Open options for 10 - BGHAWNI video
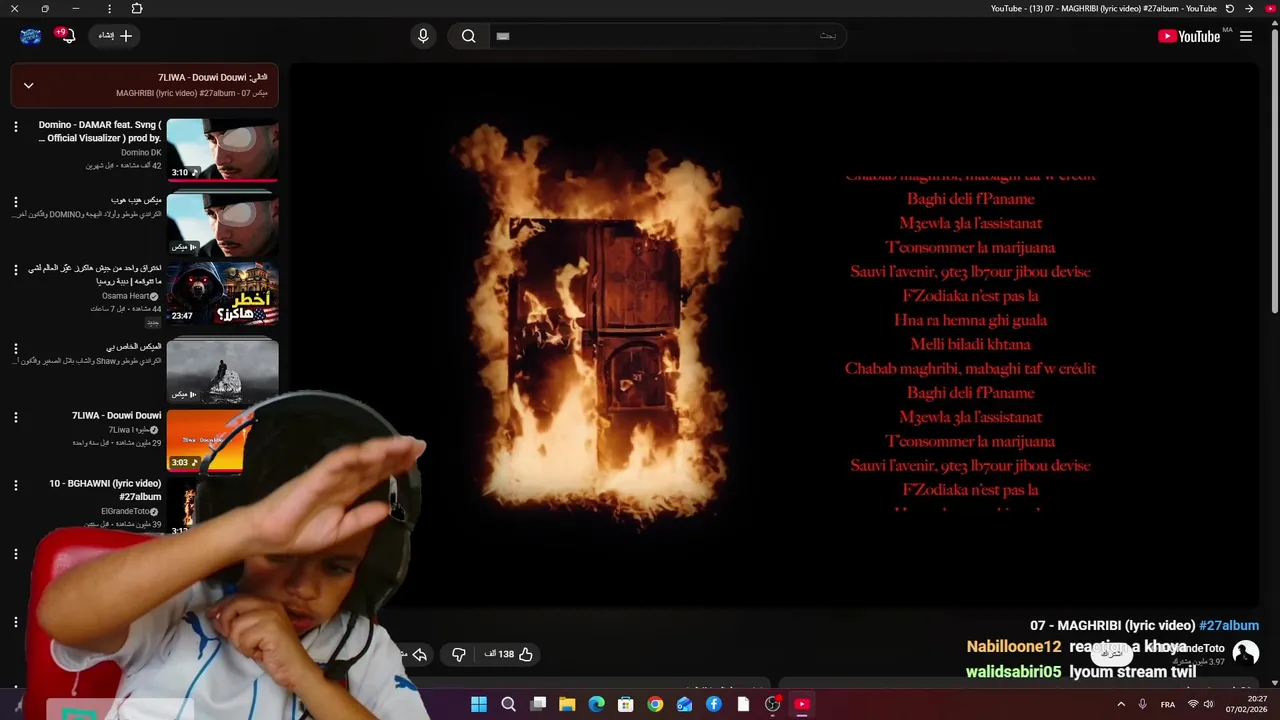 point(15,485)
